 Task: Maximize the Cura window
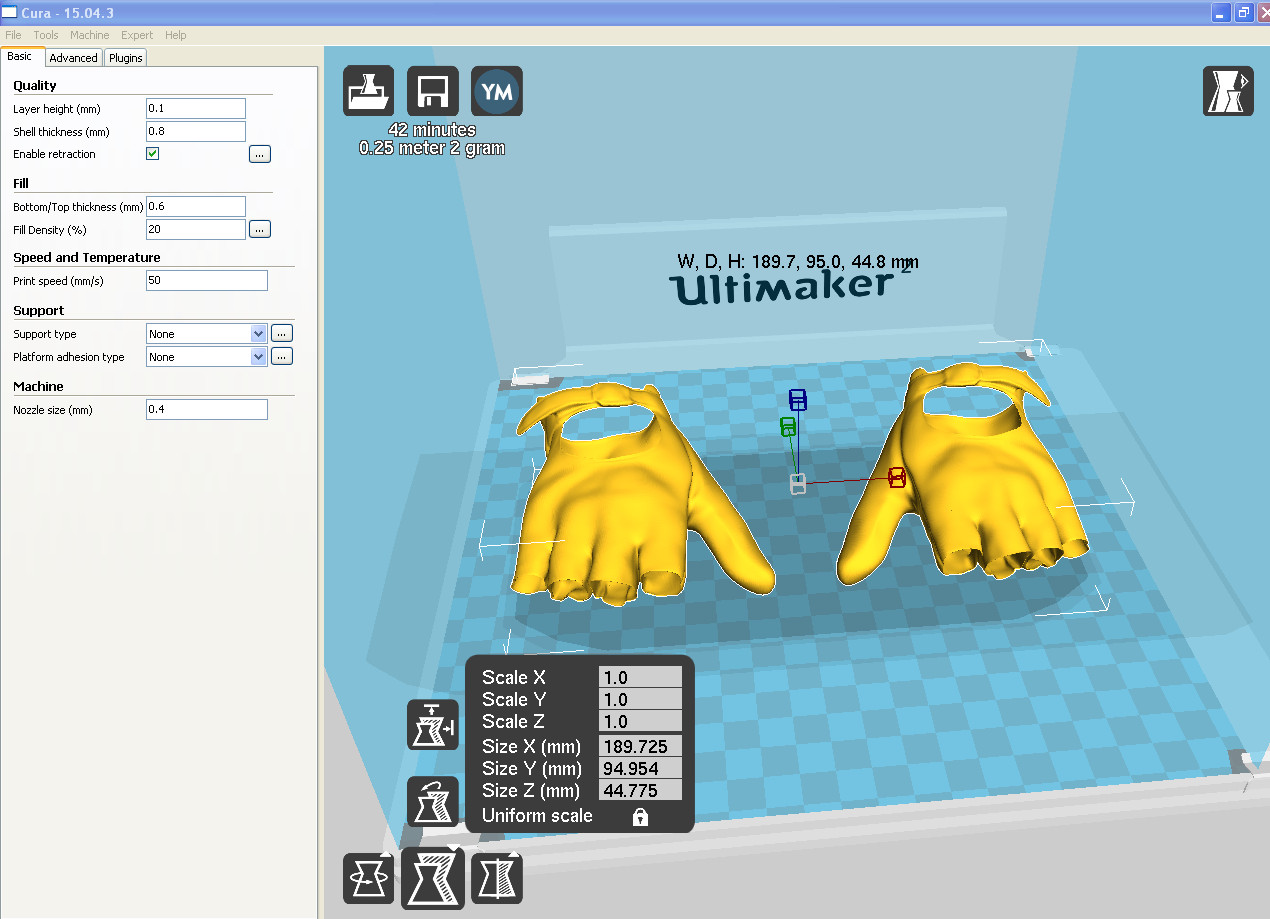click(x=1244, y=12)
